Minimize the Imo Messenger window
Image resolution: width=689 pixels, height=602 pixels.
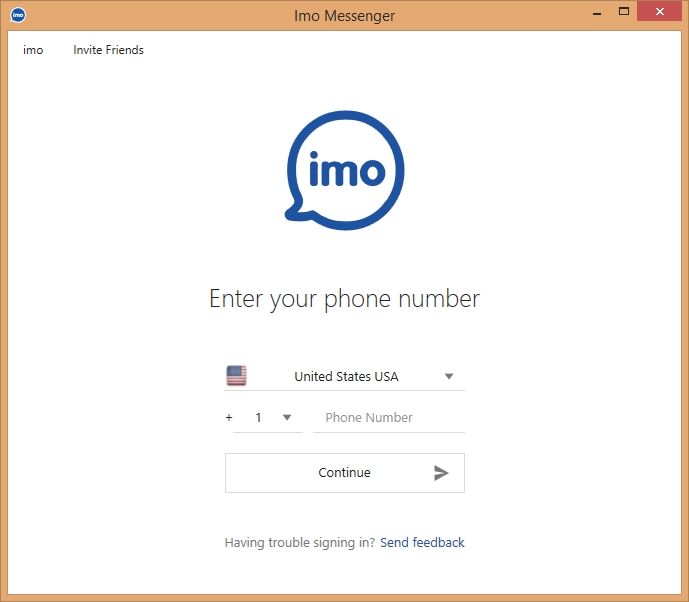597,12
